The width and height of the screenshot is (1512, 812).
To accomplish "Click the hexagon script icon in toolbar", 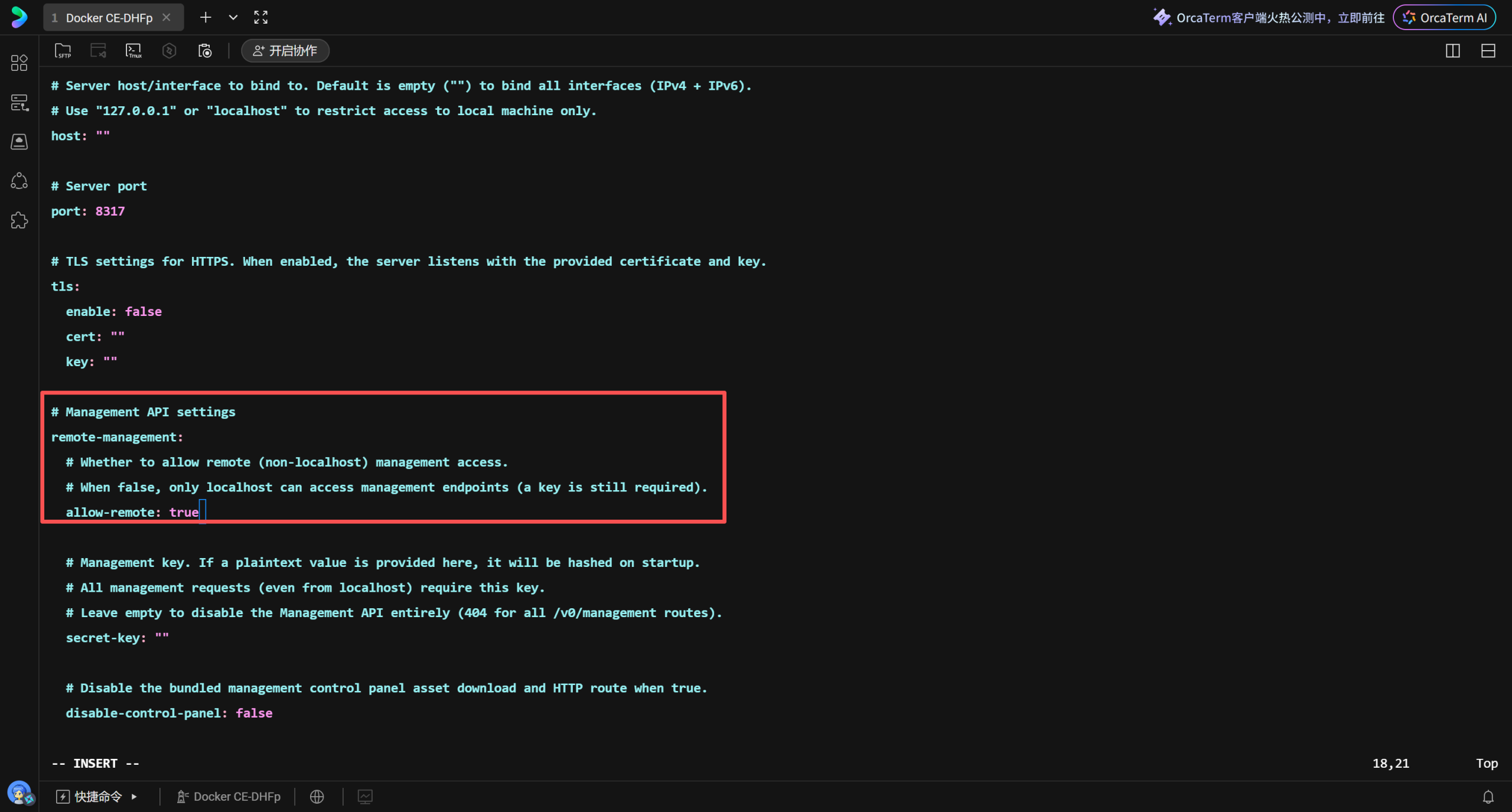I will (x=170, y=51).
